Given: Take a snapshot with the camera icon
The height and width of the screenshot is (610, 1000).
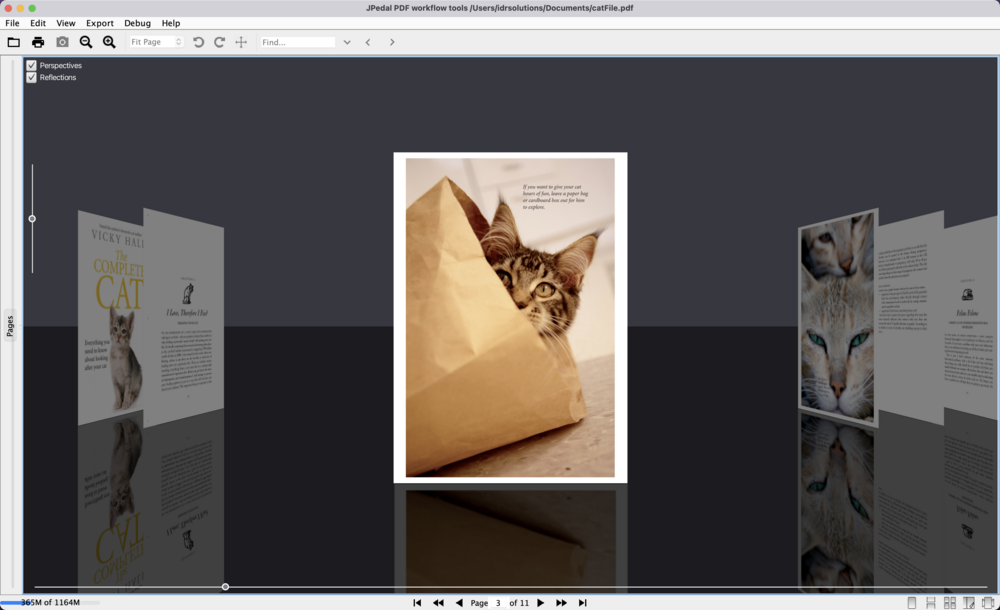Looking at the screenshot, I should pos(62,42).
